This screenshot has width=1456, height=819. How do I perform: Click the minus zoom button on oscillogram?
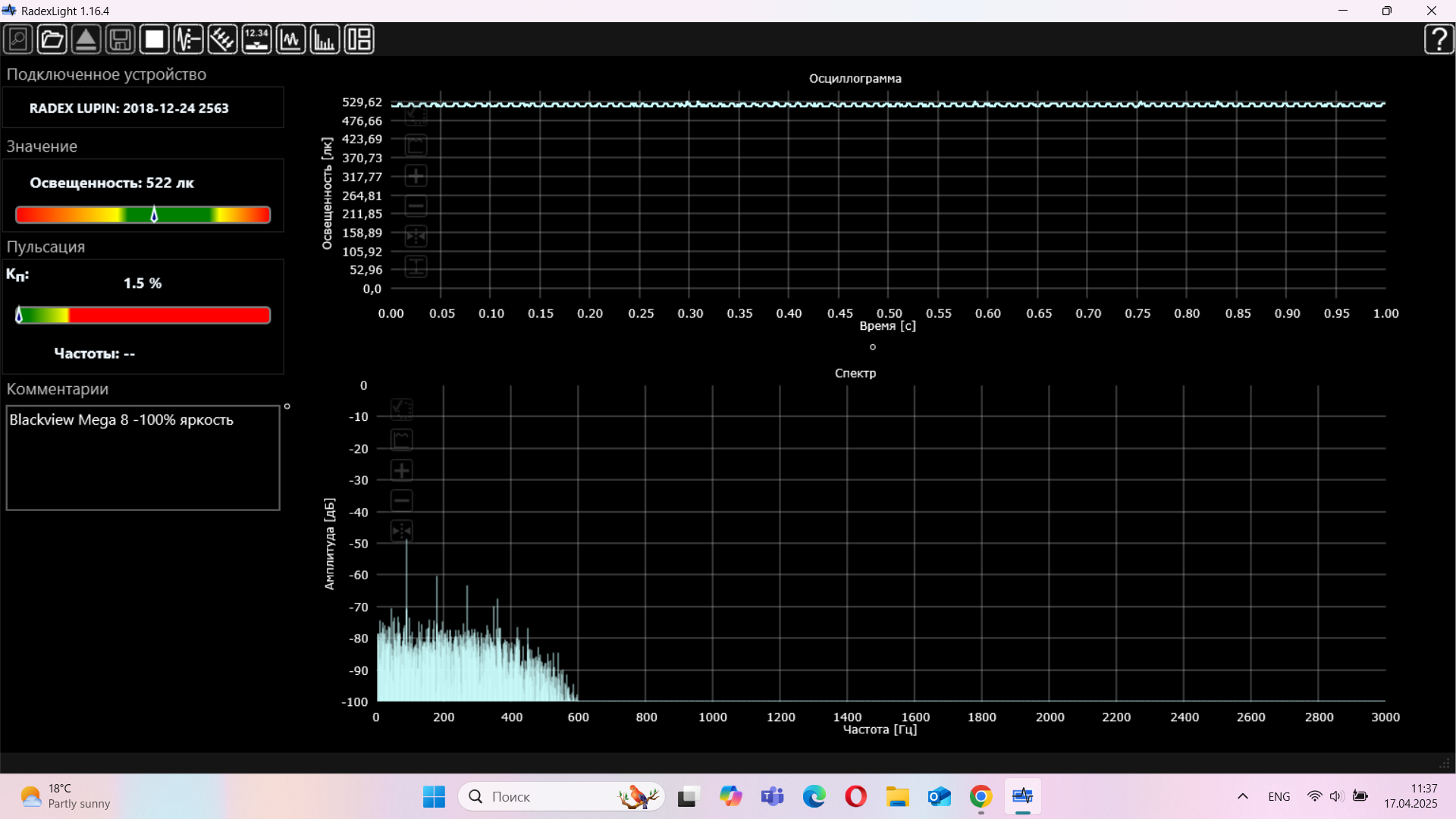click(x=416, y=206)
